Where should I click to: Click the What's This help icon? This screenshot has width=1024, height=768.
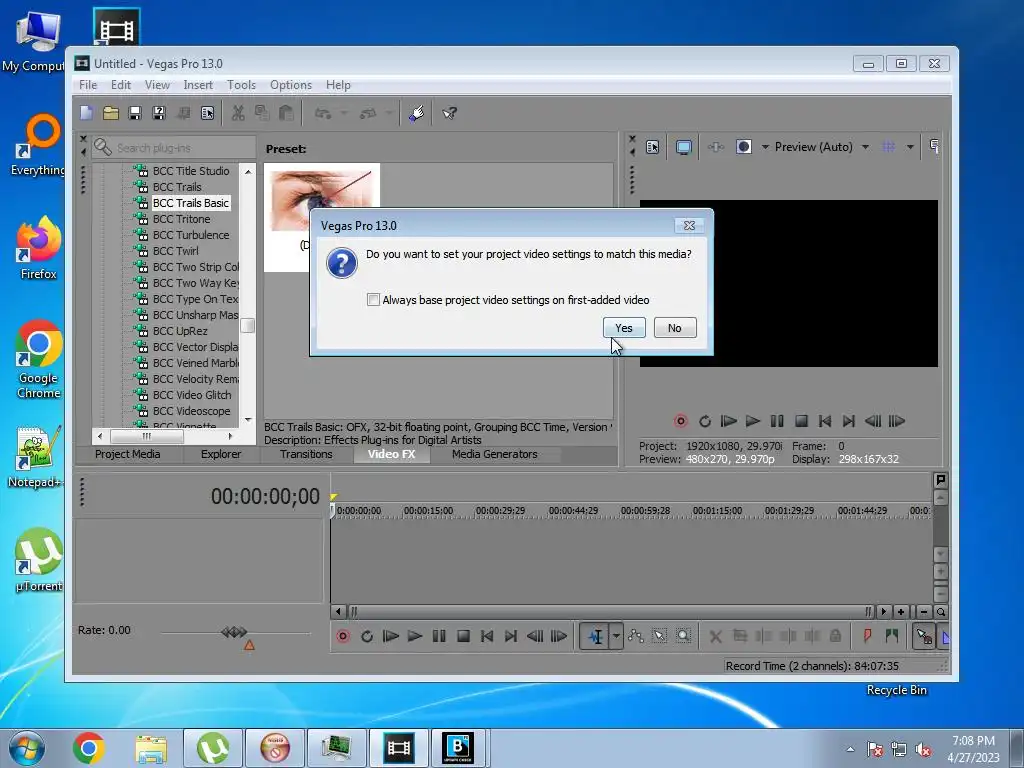(x=449, y=113)
